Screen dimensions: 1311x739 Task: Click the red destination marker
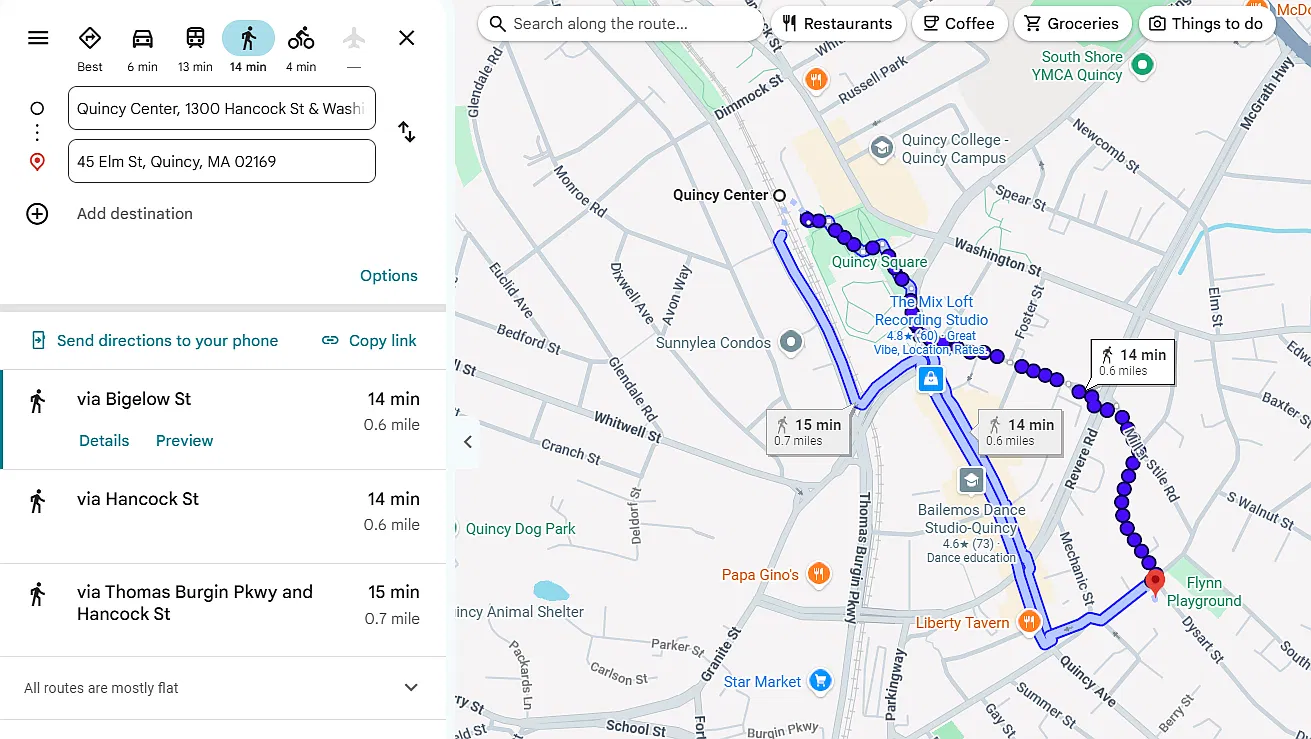1155,582
